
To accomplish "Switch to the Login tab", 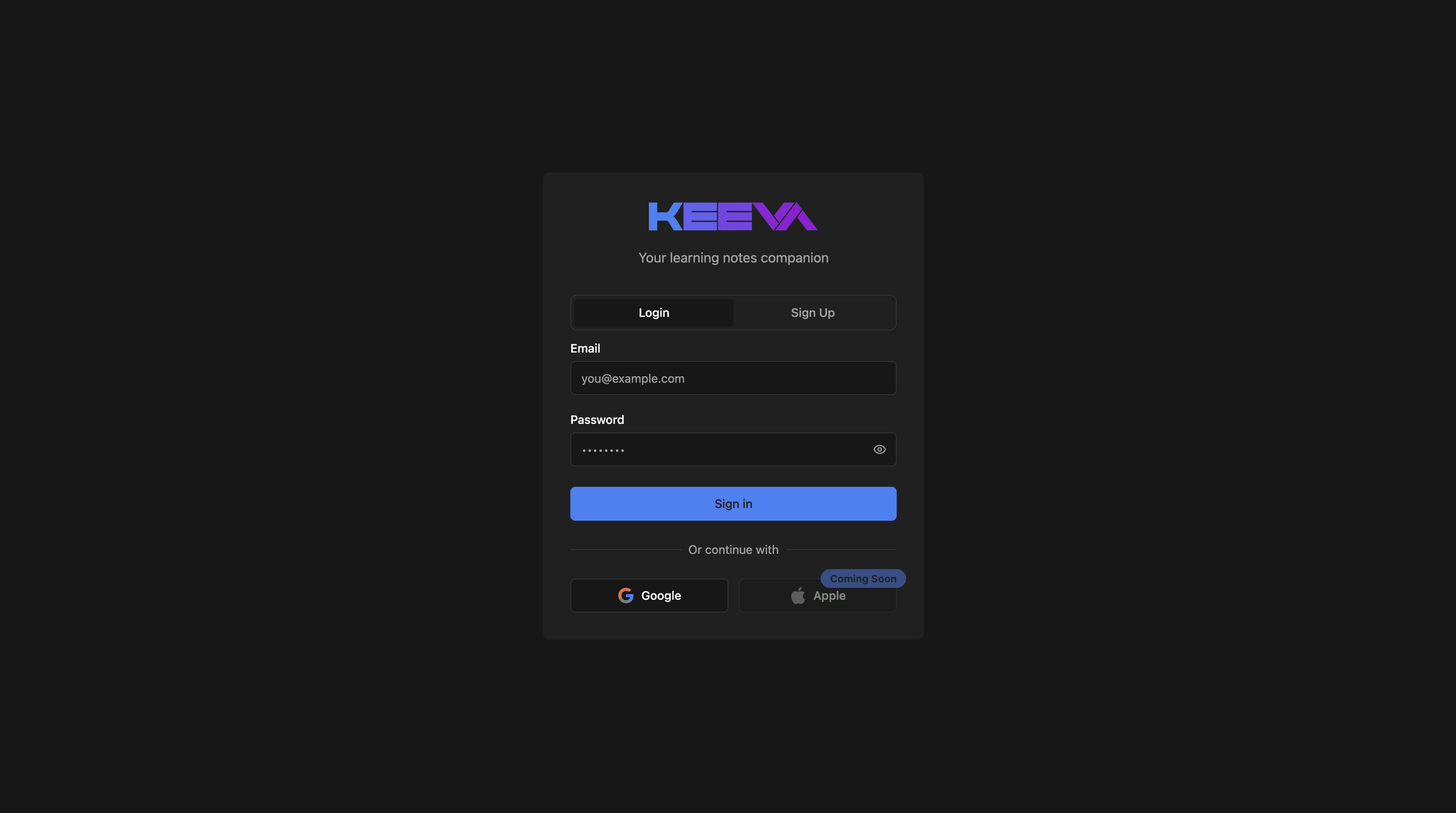I will (654, 313).
